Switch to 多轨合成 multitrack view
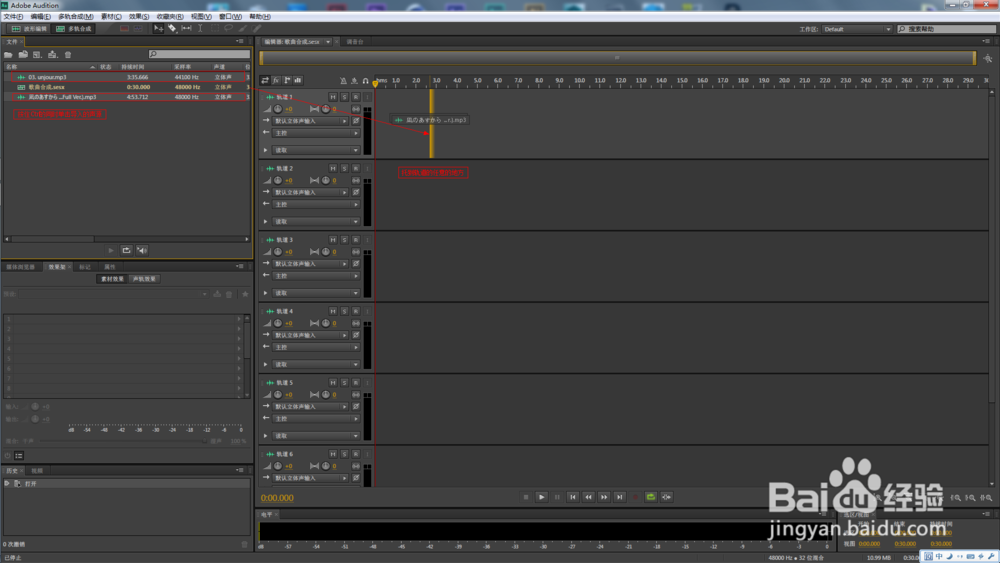This screenshot has height=563, width=1000. (74, 29)
